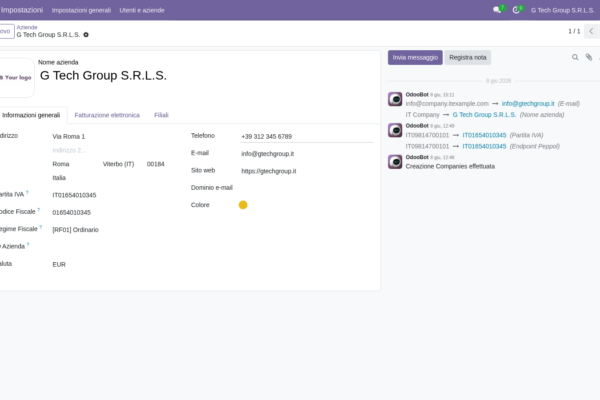This screenshot has height=400, width=600.
Task: Attach files using the paperclip icon
Action: [x=589, y=57]
